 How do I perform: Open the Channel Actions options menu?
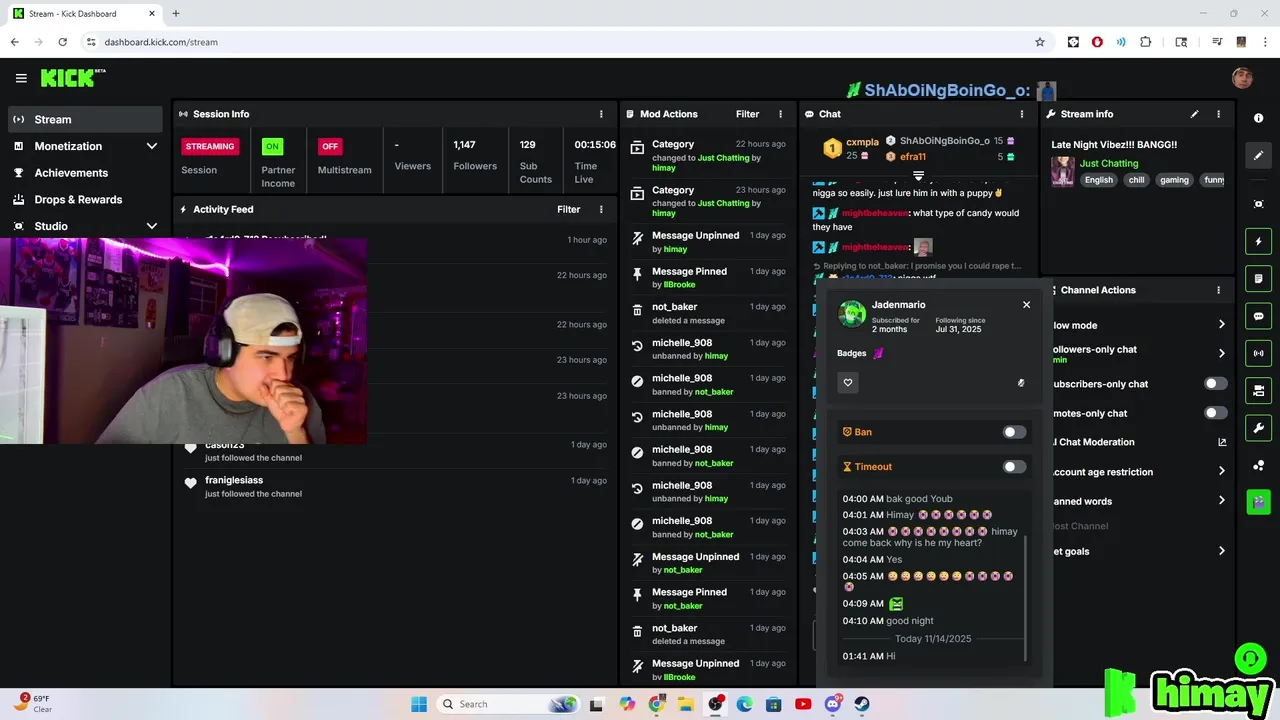(1218, 290)
